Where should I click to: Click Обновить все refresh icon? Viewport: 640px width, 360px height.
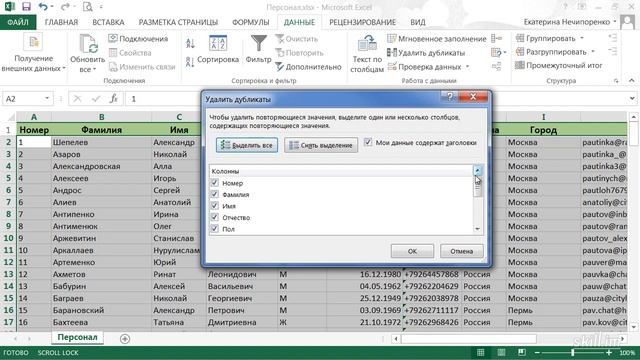(88, 44)
